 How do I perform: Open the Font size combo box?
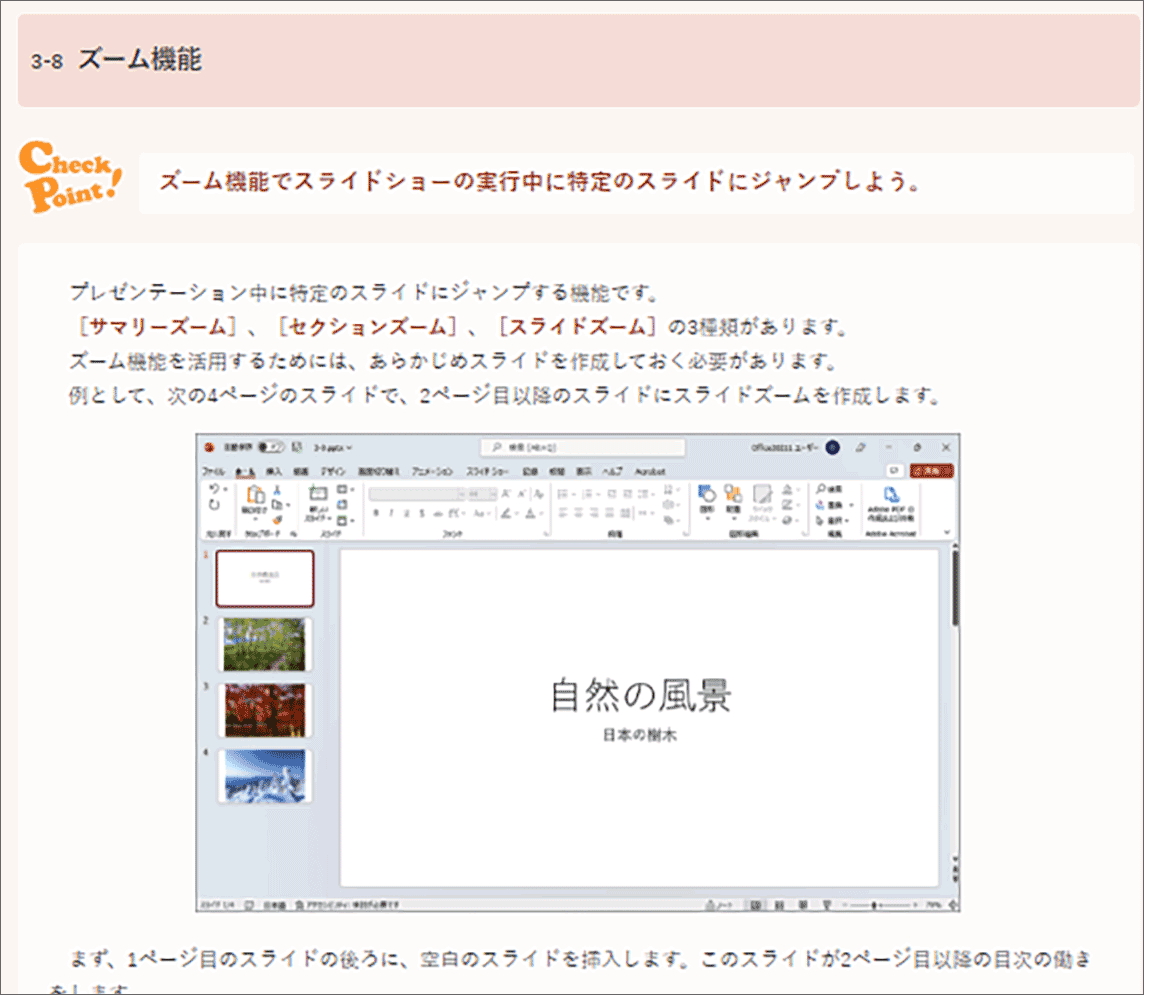click(x=482, y=493)
